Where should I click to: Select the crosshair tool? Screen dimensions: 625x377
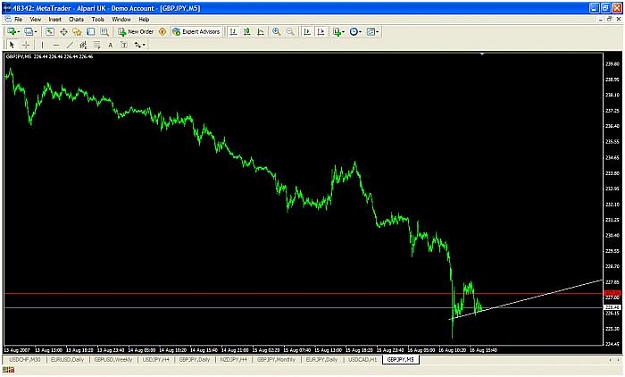tap(26, 45)
